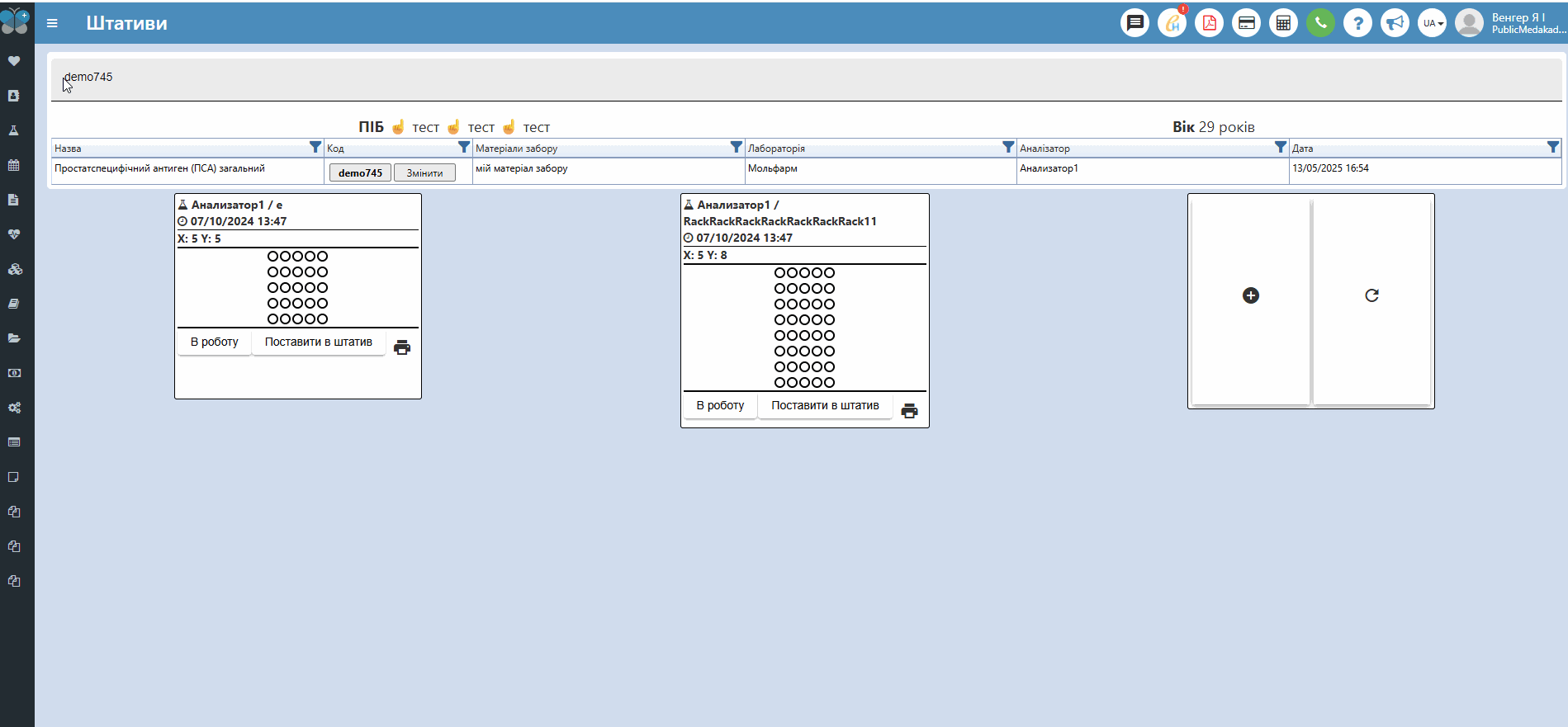This screenshot has width=1568, height=727.
Task: Click the RackRackRackRackRackRackRack11 rack title
Action: pos(780,221)
